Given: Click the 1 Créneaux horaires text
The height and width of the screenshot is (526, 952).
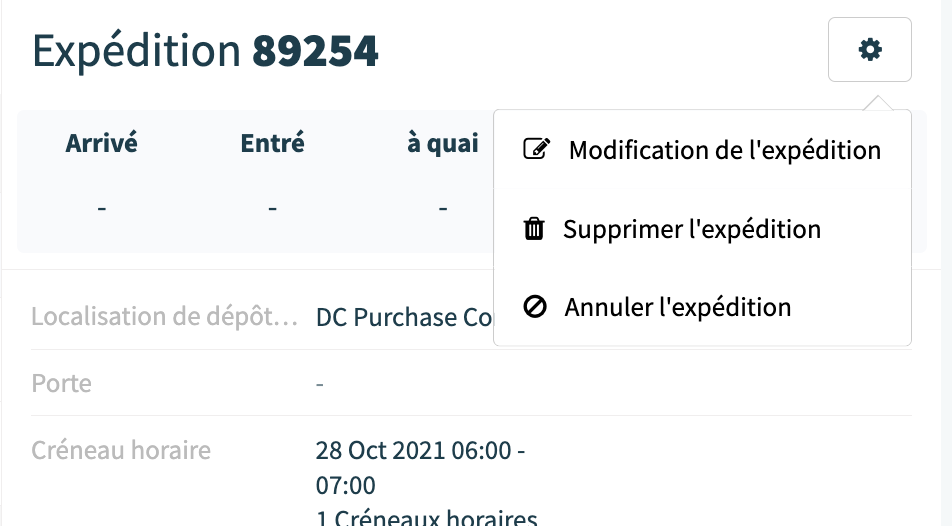Looking at the screenshot, I should pyautogui.click(x=426, y=517).
